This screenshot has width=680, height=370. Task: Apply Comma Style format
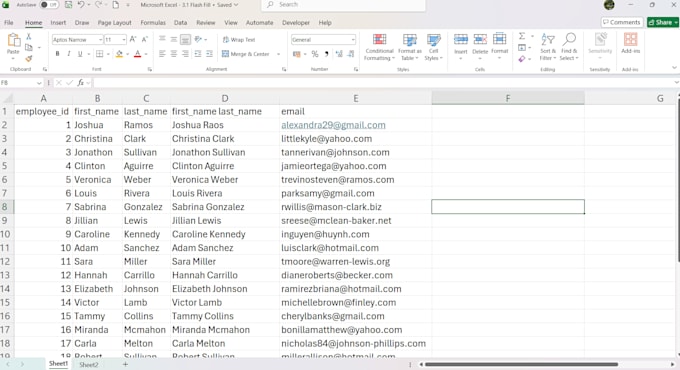[x=326, y=54]
